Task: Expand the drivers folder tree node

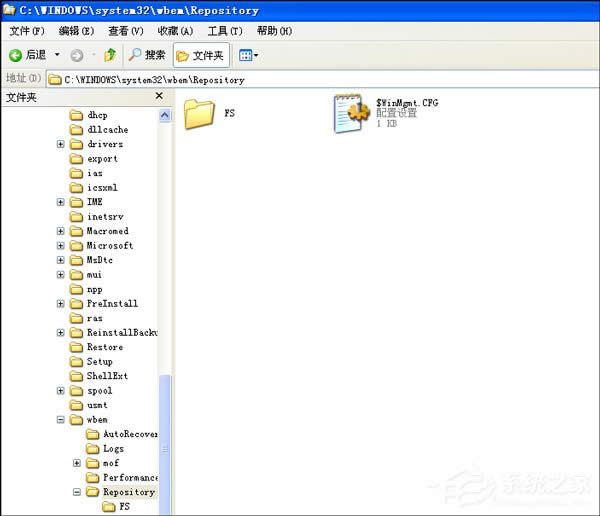Action: pyautogui.click(x=61, y=144)
